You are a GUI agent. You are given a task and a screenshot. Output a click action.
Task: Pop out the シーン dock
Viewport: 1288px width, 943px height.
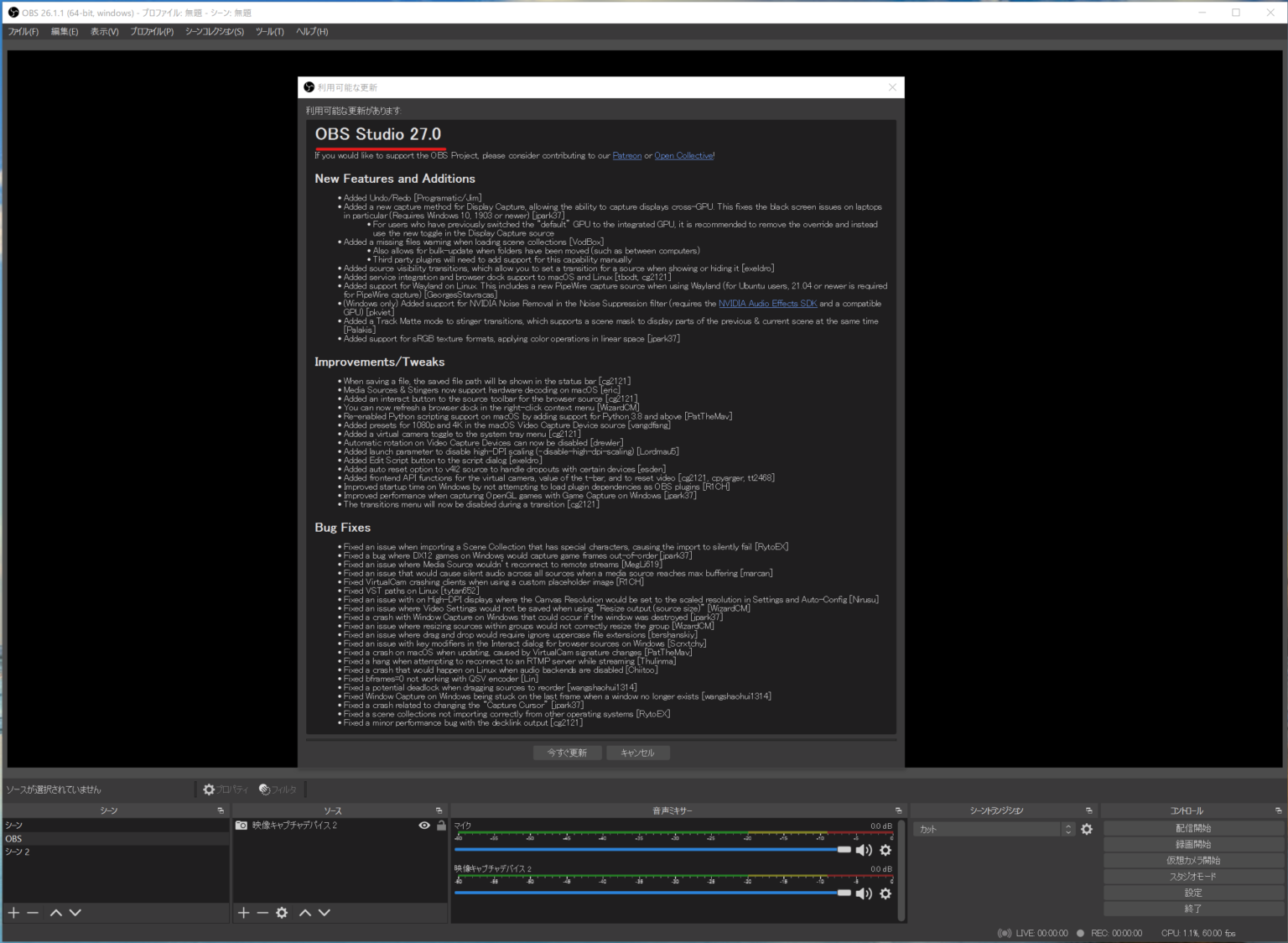pyautogui.click(x=221, y=810)
